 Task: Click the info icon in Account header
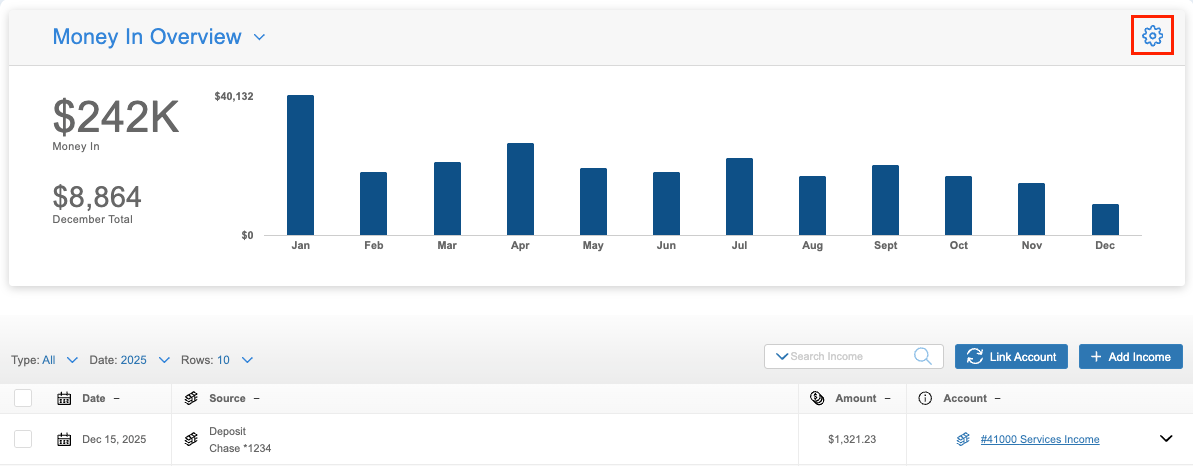pyautogui.click(x=925, y=398)
